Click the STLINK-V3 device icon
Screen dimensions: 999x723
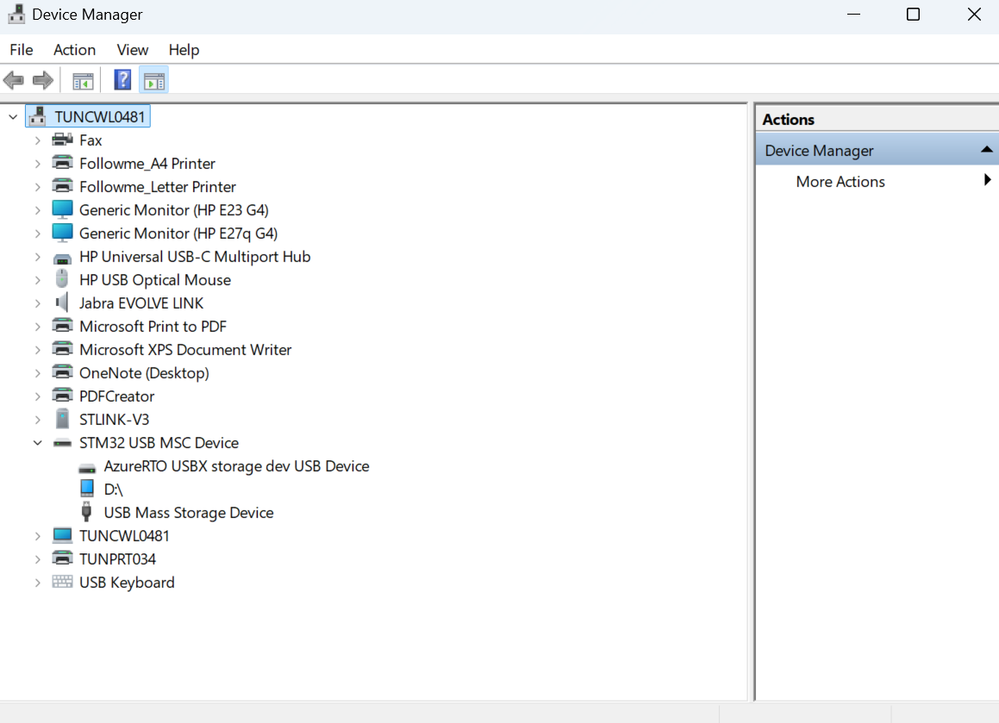(x=62, y=419)
